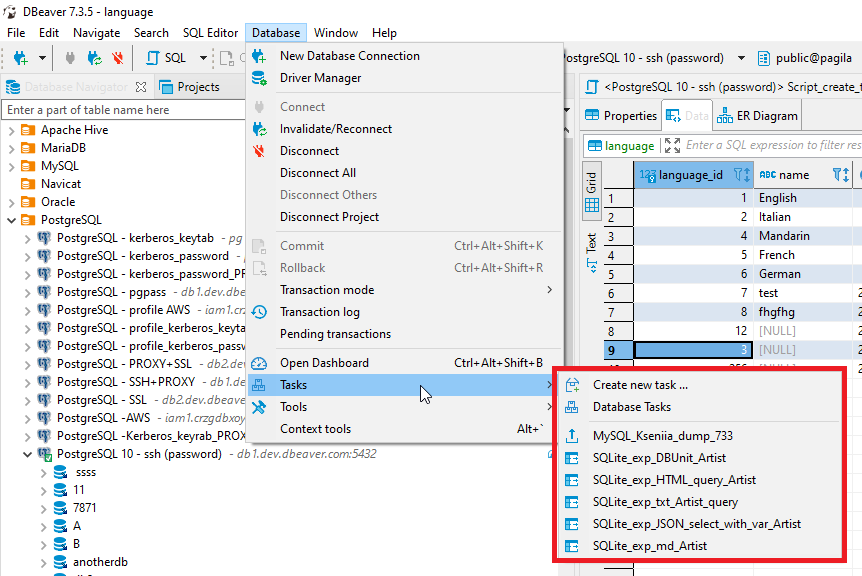Open dropdown arrow next to SQL button
This screenshot has height=576, width=862.
pyautogui.click(x=203, y=58)
